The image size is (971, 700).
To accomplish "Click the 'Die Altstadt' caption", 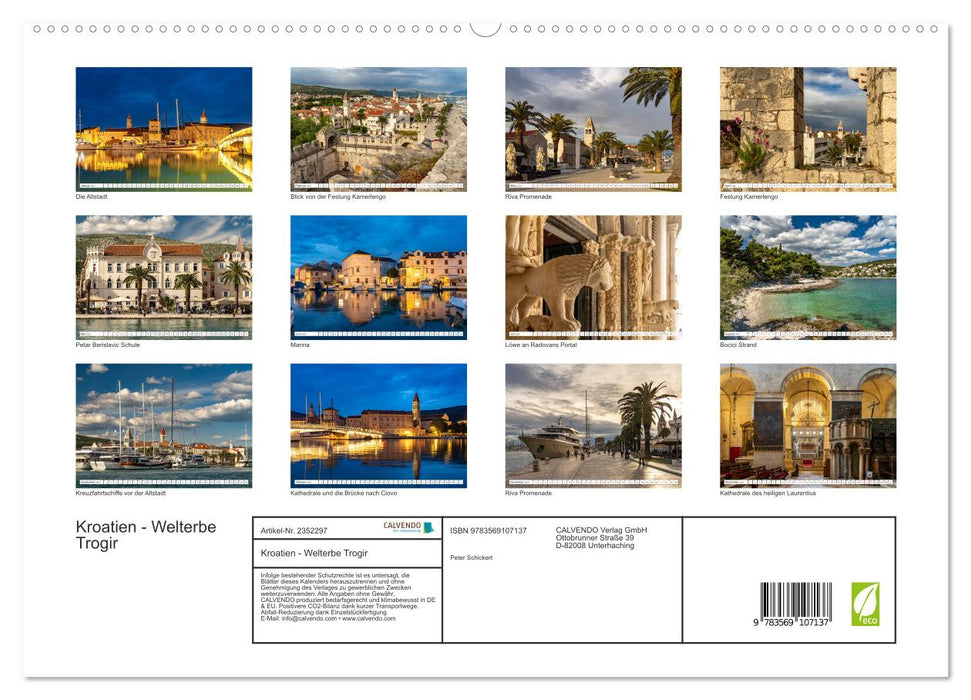I will [x=92, y=196].
